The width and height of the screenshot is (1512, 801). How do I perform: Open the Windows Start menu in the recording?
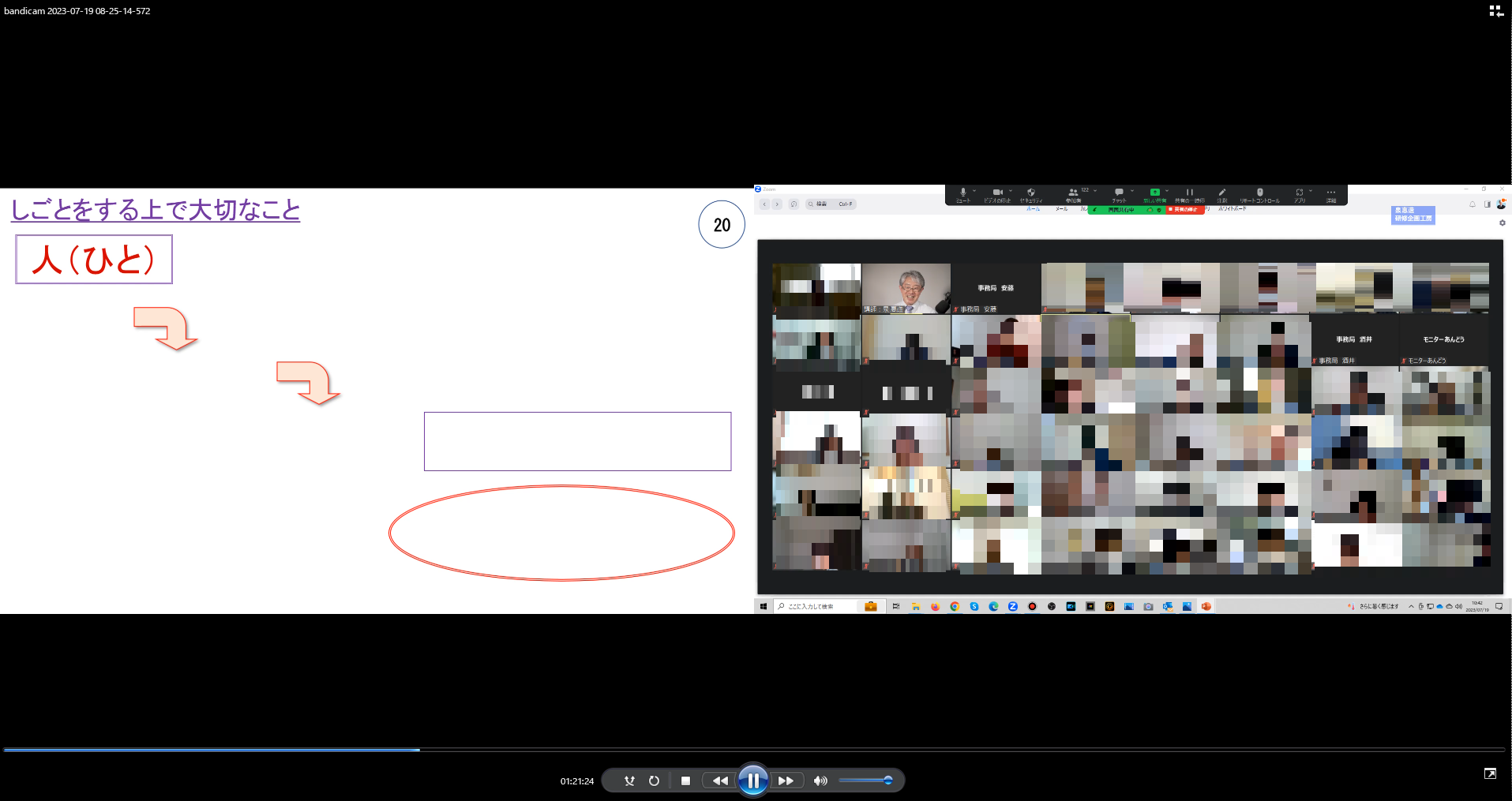point(763,606)
